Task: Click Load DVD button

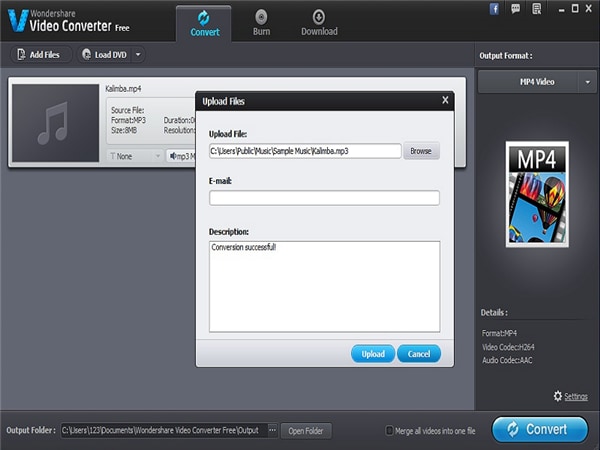Action: [105, 55]
